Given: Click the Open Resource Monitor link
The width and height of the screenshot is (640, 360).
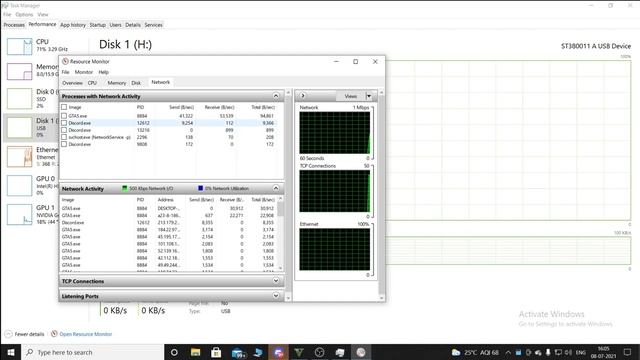Looking at the screenshot, I should [x=86, y=334].
